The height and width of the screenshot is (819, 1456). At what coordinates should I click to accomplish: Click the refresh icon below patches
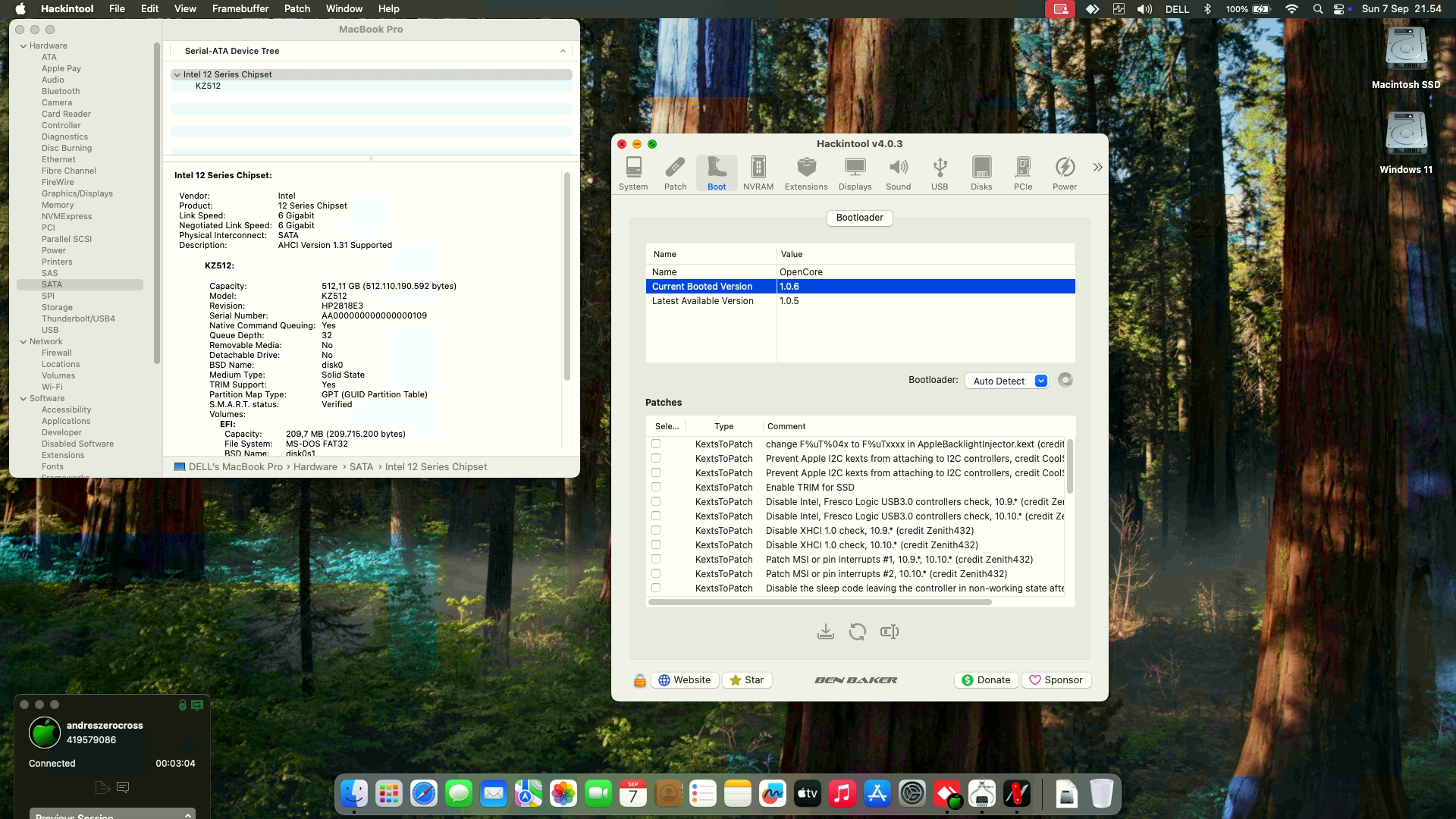coord(858,632)
